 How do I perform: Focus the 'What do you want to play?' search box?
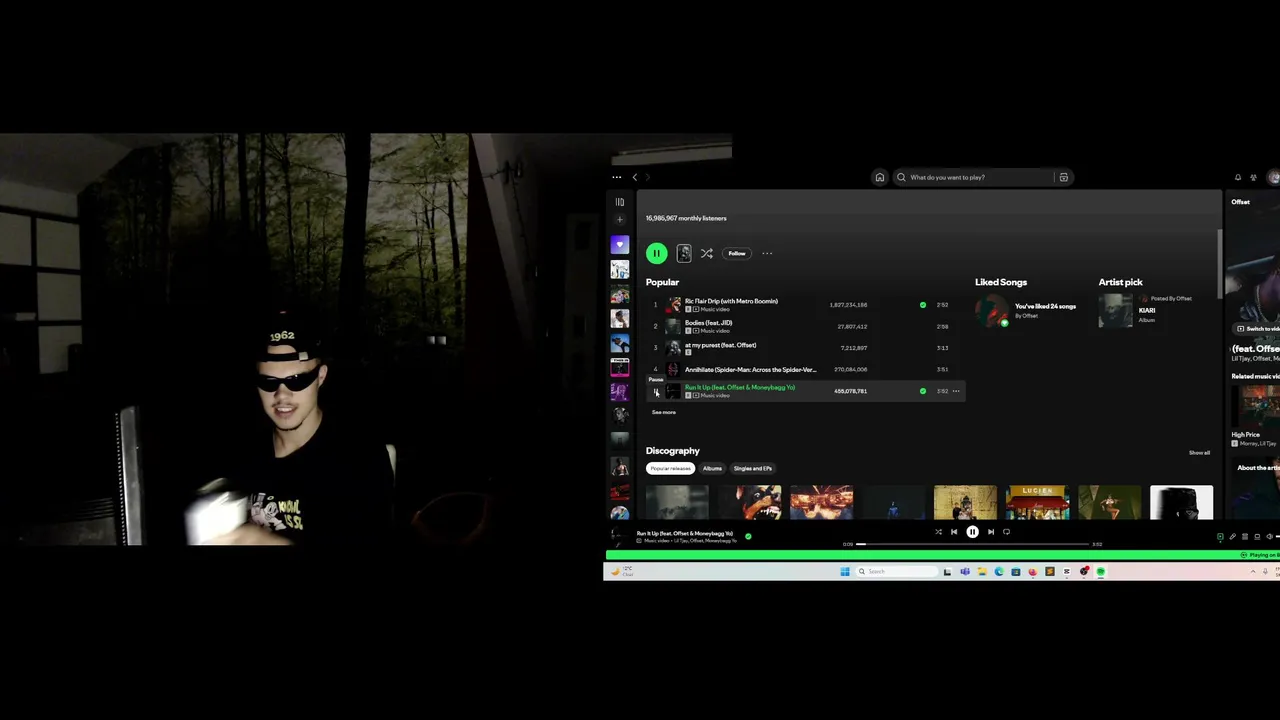981,177
